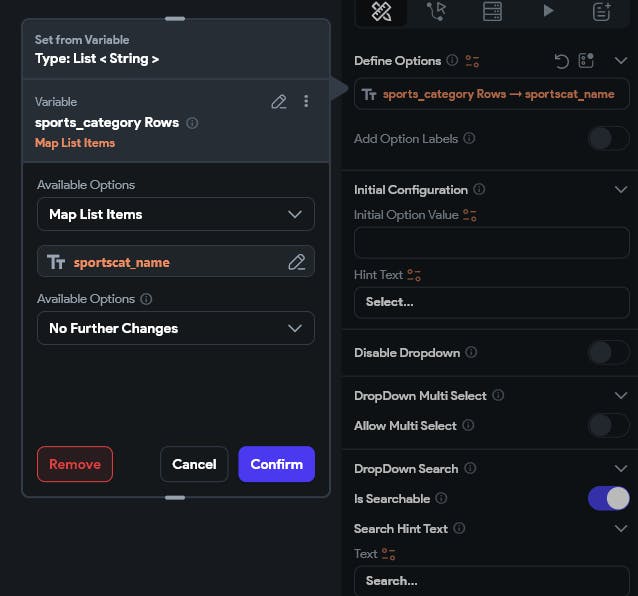Screen dimensions: 638x596
Task: Collapse the Define Options section chevron
Action: coord(621,61)
